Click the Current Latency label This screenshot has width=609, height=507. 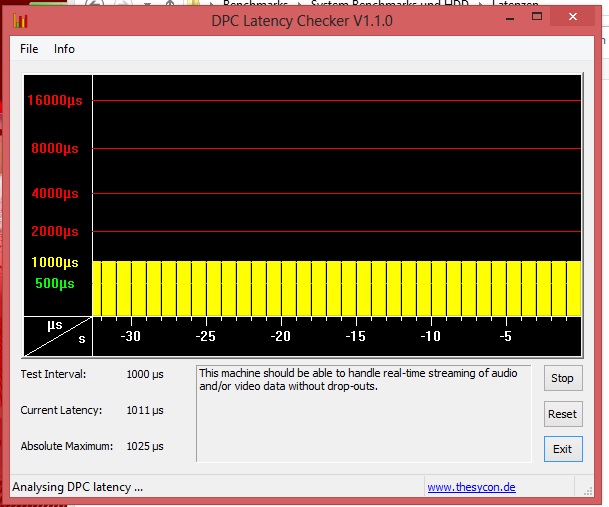61,410
